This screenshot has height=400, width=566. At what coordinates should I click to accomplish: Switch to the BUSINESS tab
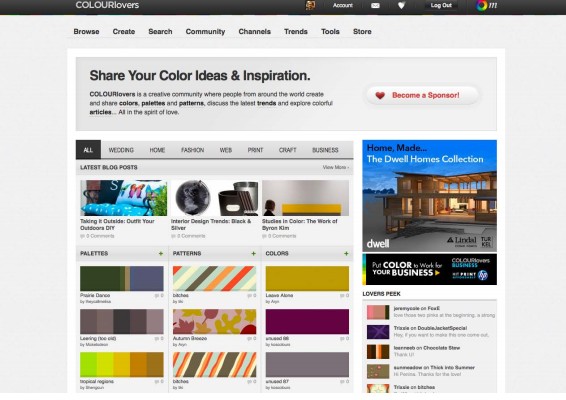pos(325,150)
